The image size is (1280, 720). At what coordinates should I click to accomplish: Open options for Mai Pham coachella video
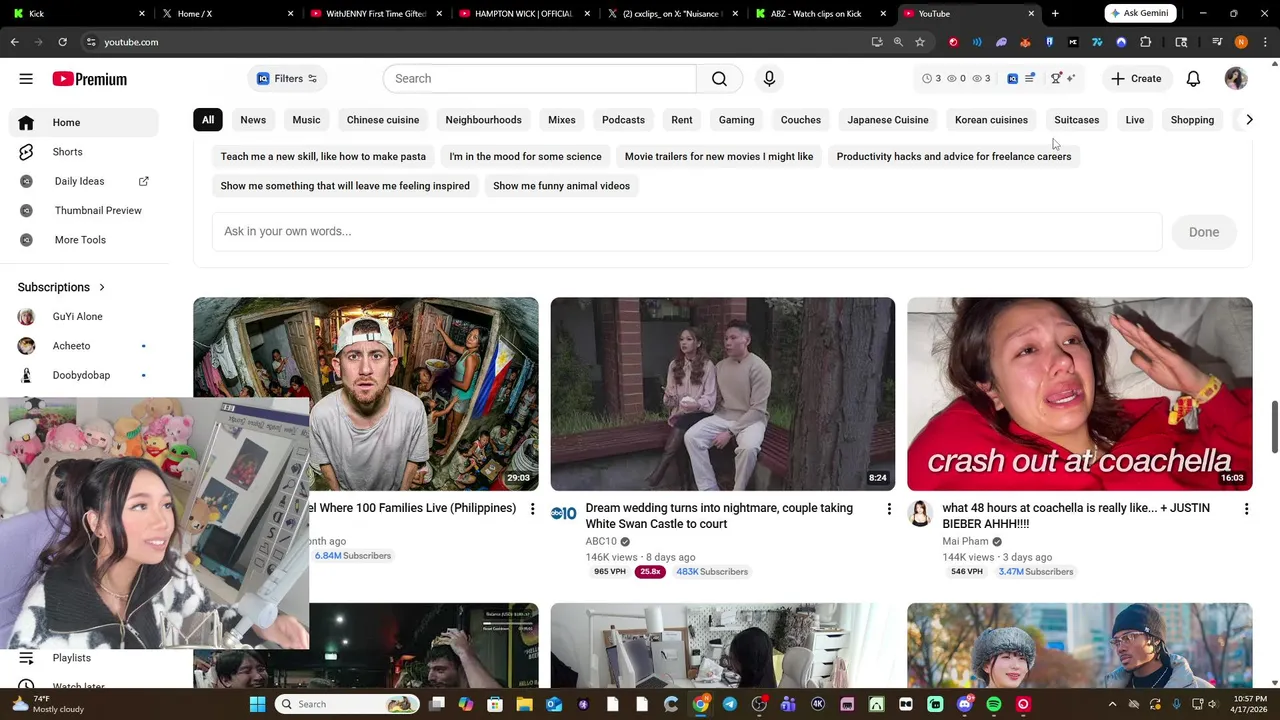click(x=1246, y=509)
